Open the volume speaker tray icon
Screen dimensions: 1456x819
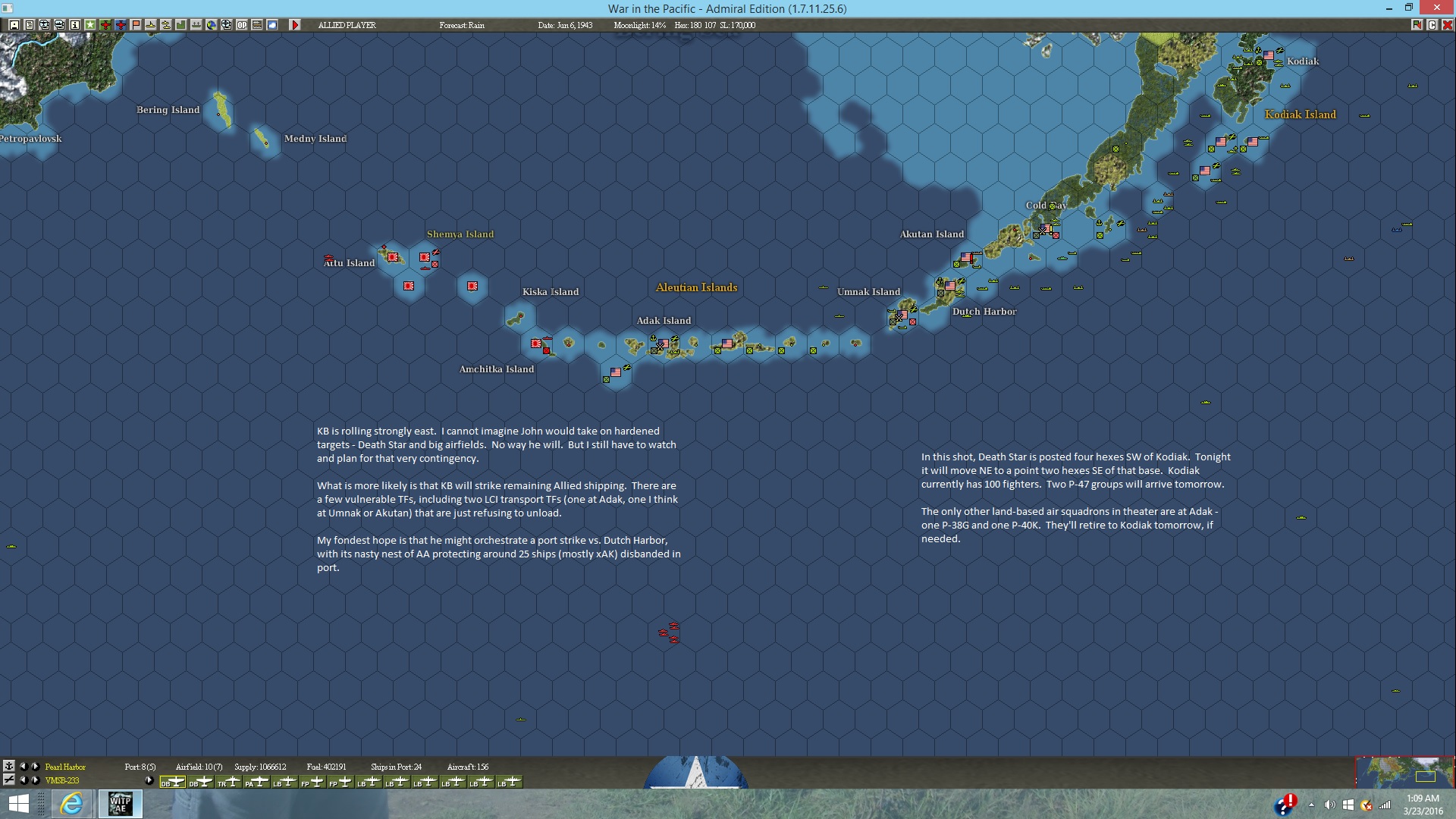1329,805
